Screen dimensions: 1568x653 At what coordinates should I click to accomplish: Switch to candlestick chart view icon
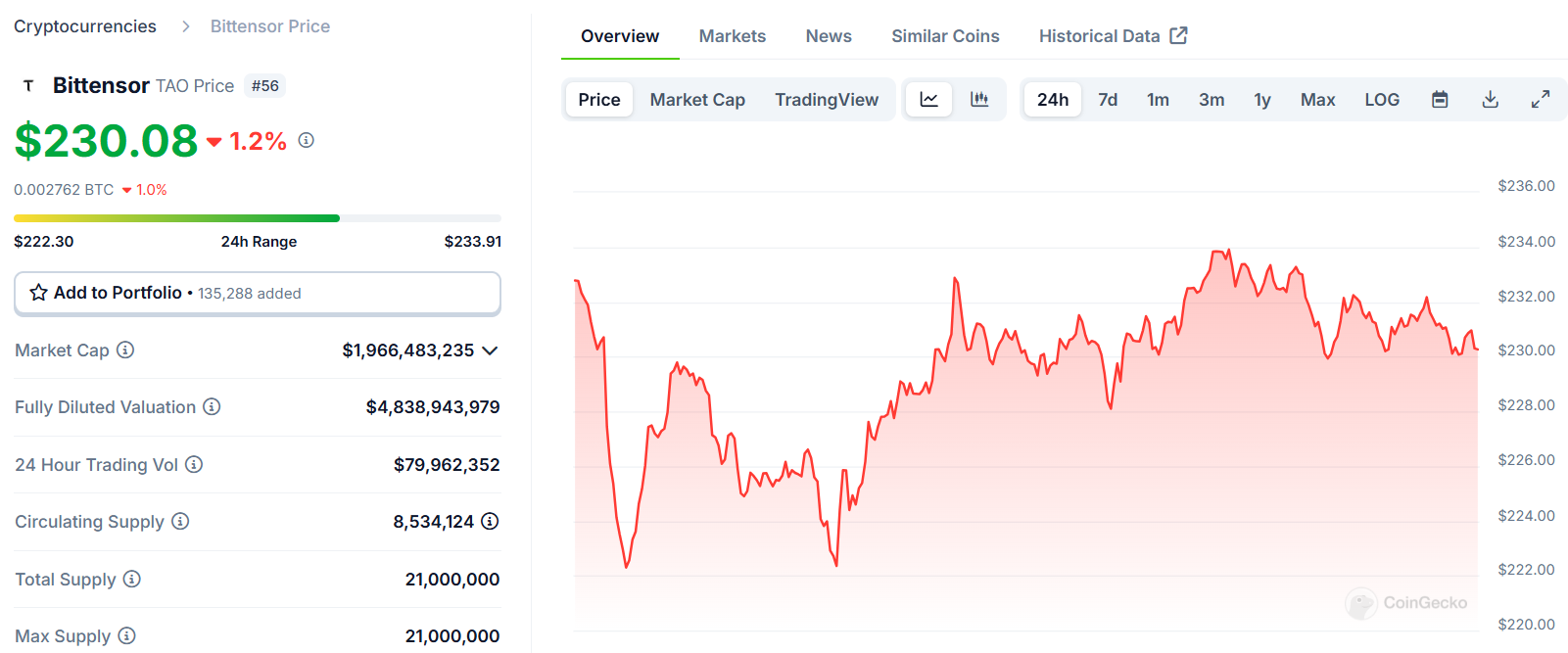pyautogui.click(x=979, y=99)
